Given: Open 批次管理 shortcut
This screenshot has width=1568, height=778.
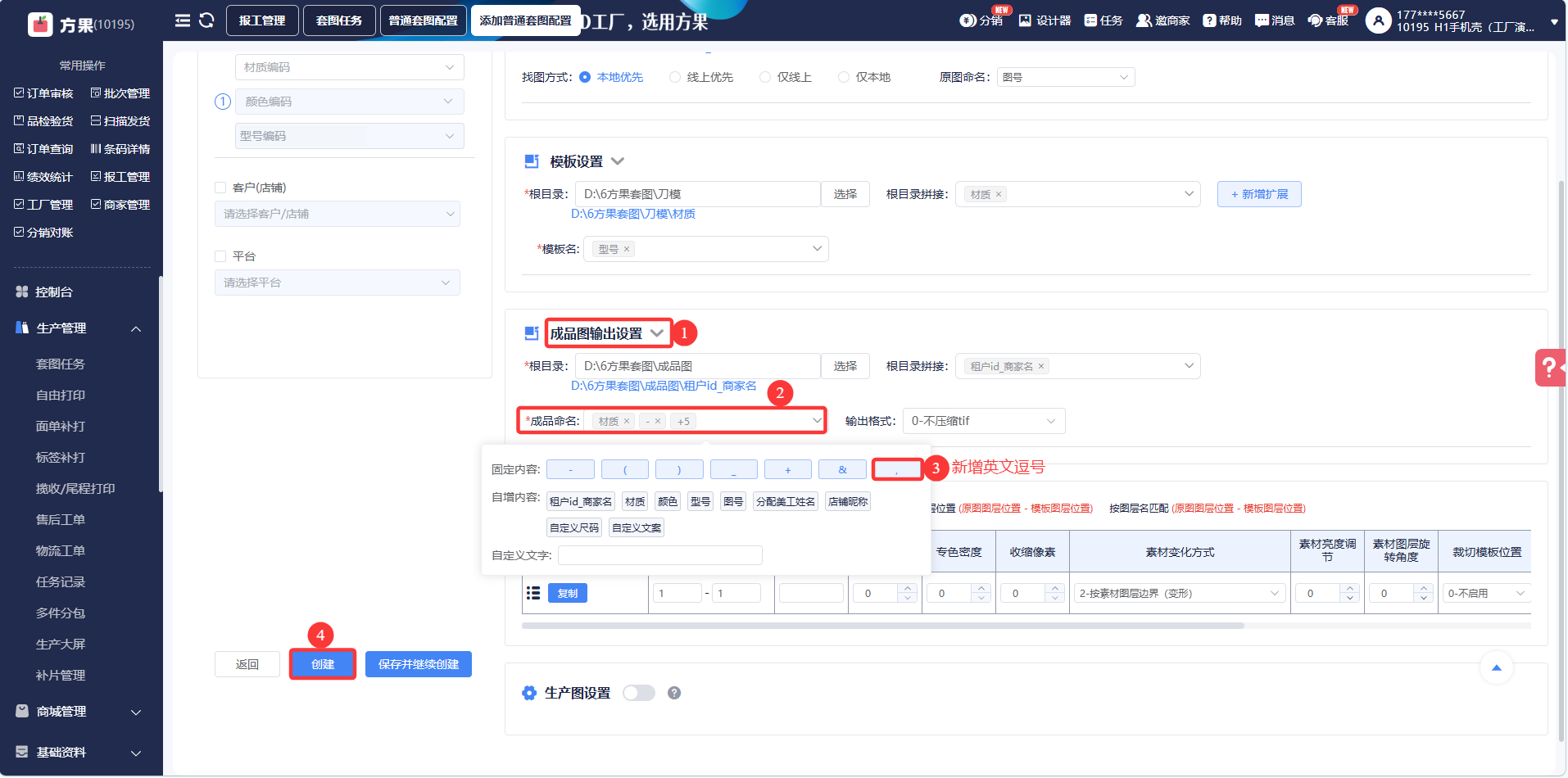Looking at the screenshot, I should [x=120, y=93].
